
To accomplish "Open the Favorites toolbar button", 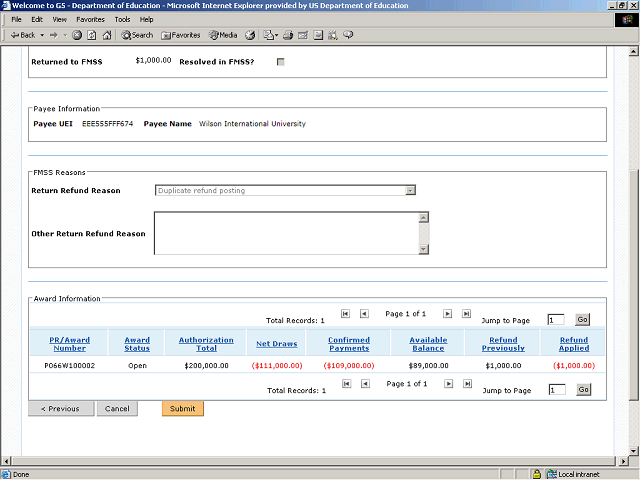I will 181,35.
